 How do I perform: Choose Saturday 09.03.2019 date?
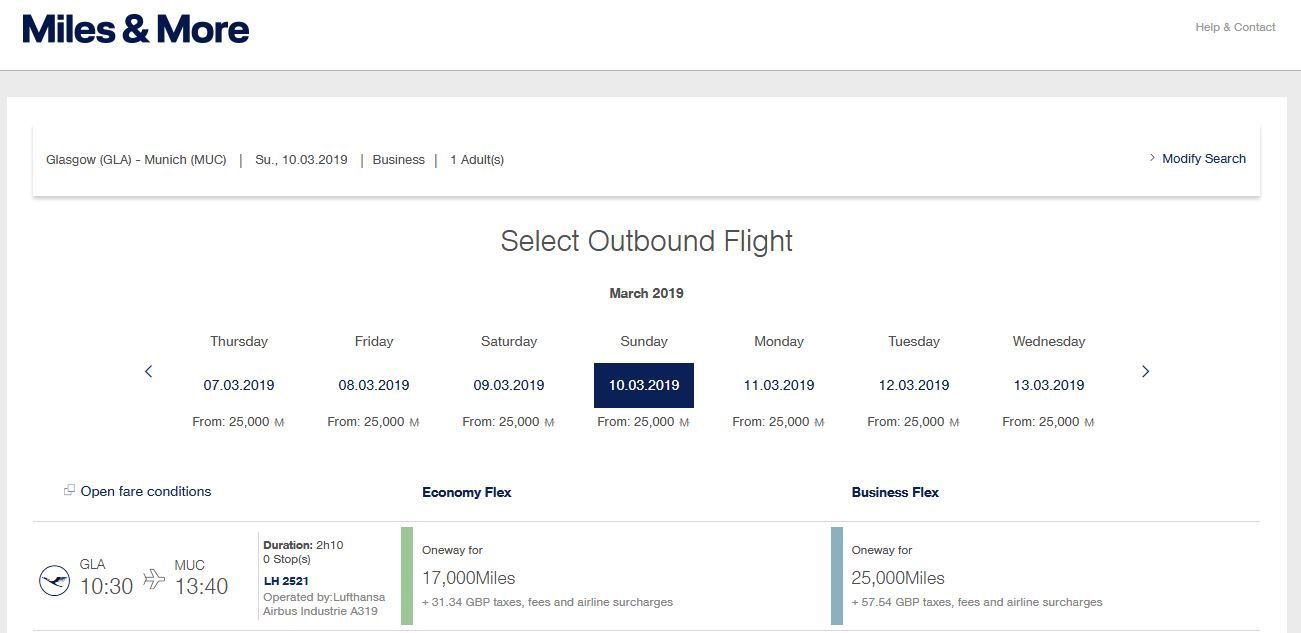[509, 385]
